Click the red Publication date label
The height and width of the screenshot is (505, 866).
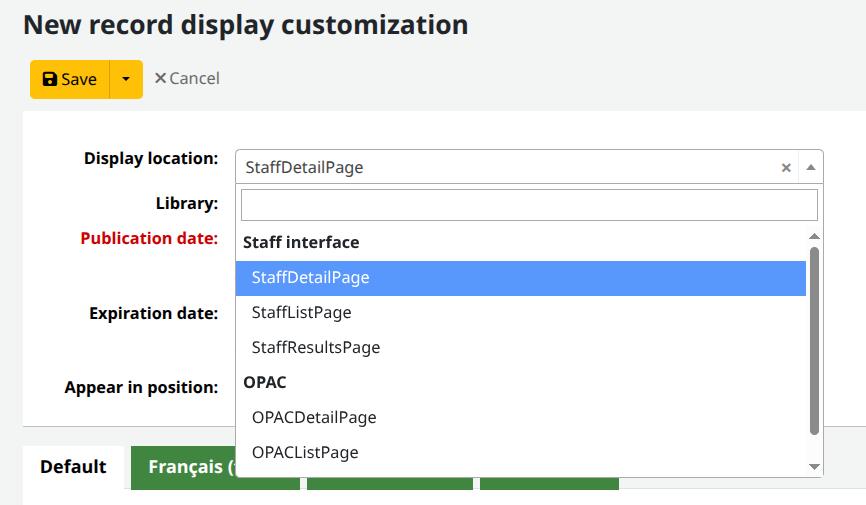pyautogui.click(x=149, y=238)
